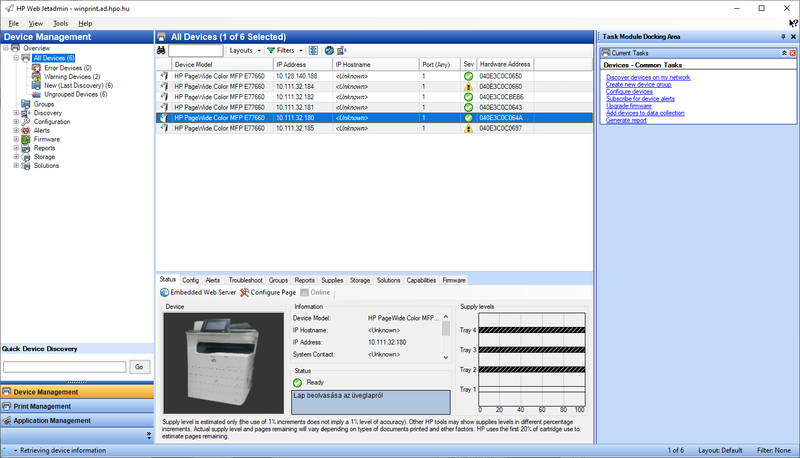Collapse the Current Tasks panel with chevron

coord(784,52)
